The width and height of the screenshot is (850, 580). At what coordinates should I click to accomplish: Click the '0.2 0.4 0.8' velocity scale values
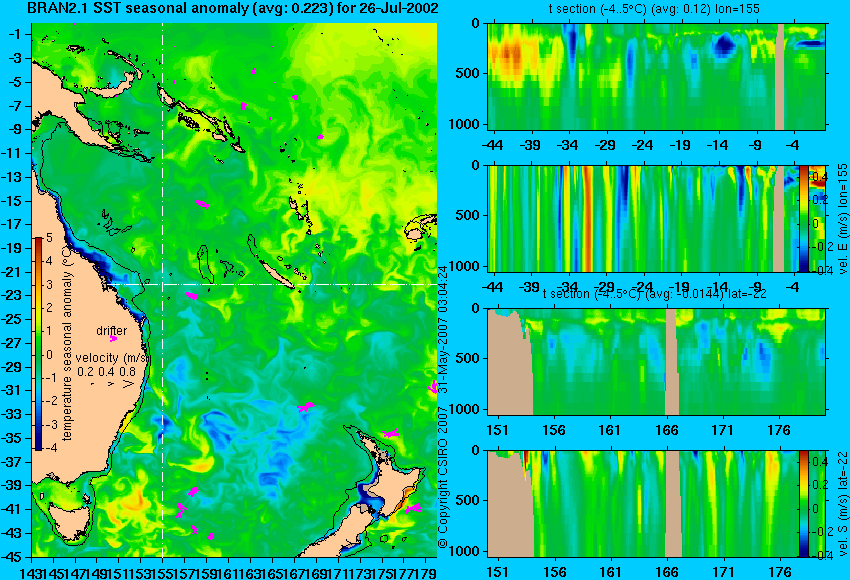(x=106, y=372)
